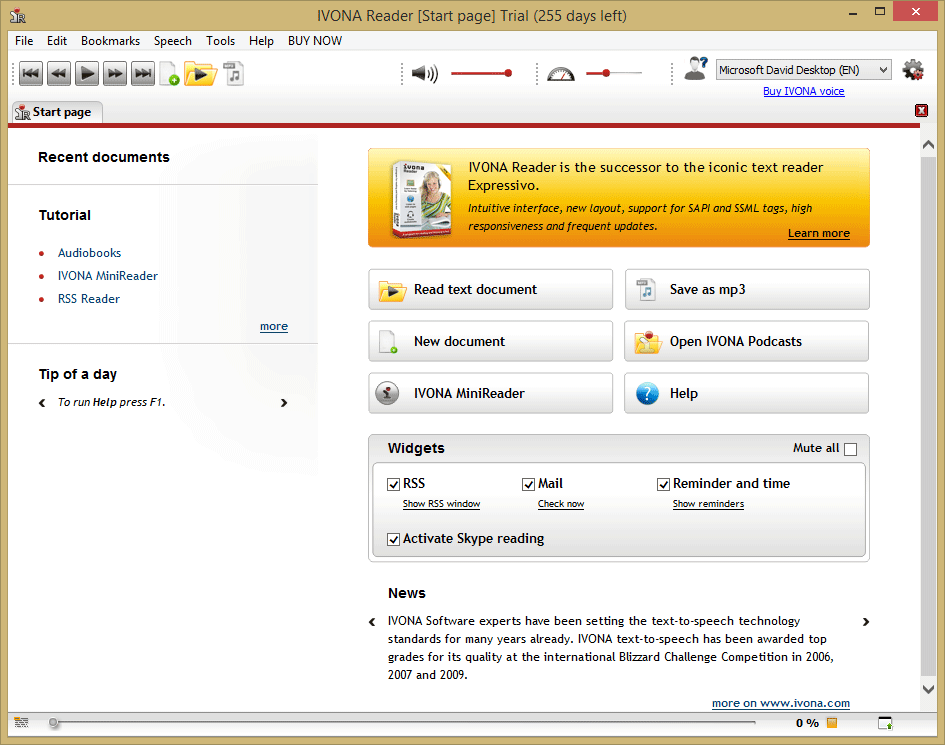
Task: Click the voice person icon with question mark
Action: [696, 69]
